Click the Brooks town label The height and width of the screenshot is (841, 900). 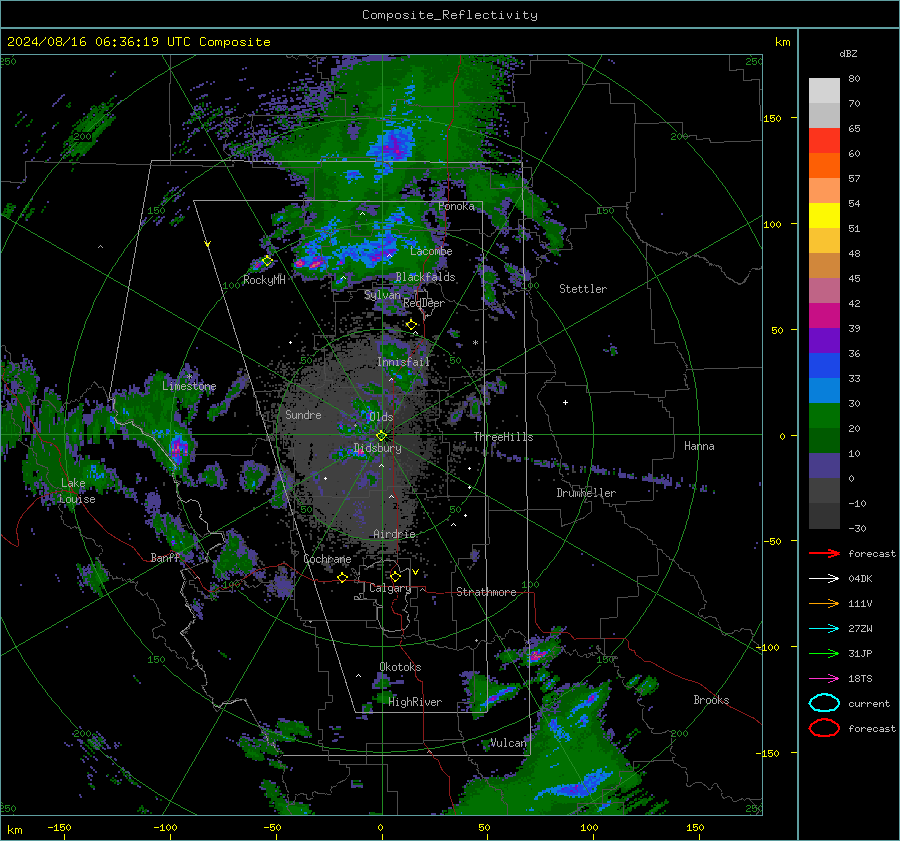pyautogui.click(x=711, y=700)
